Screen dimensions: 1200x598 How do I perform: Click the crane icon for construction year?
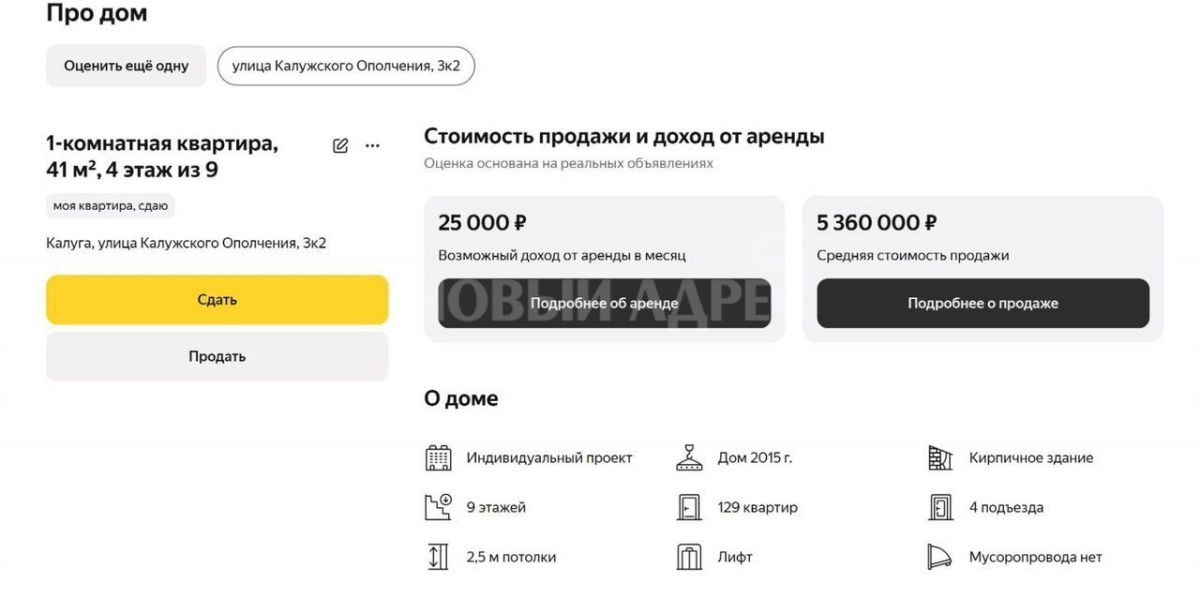coord(689,457)
